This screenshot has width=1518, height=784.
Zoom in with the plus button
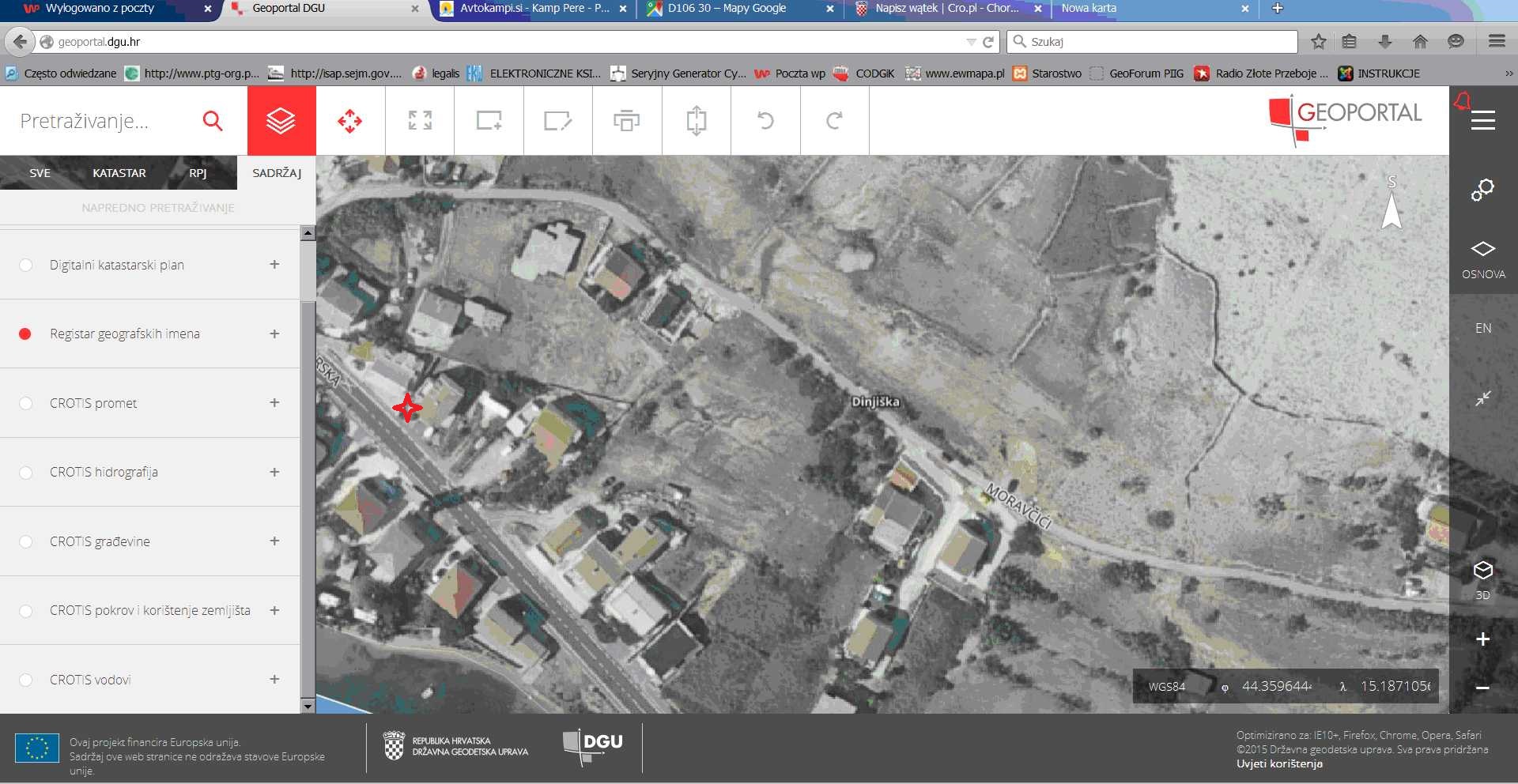click(x=1482, y=639)
